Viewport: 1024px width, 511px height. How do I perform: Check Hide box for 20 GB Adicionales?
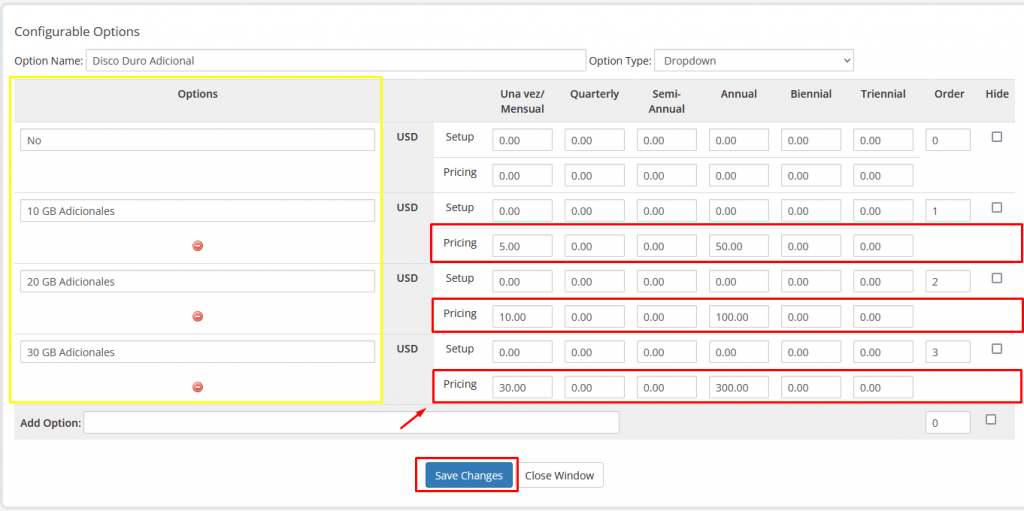pyautogui.click(x=996, y=279)
